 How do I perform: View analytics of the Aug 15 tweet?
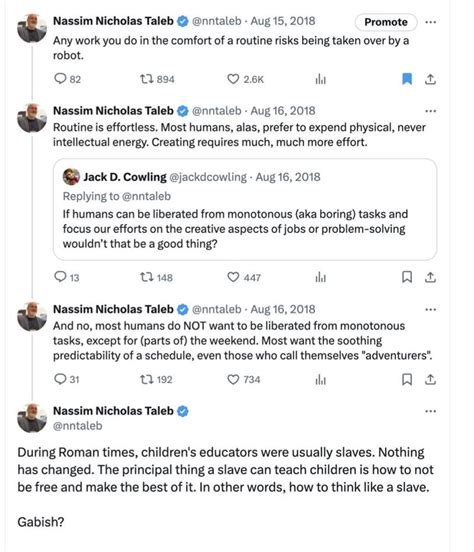320,79
